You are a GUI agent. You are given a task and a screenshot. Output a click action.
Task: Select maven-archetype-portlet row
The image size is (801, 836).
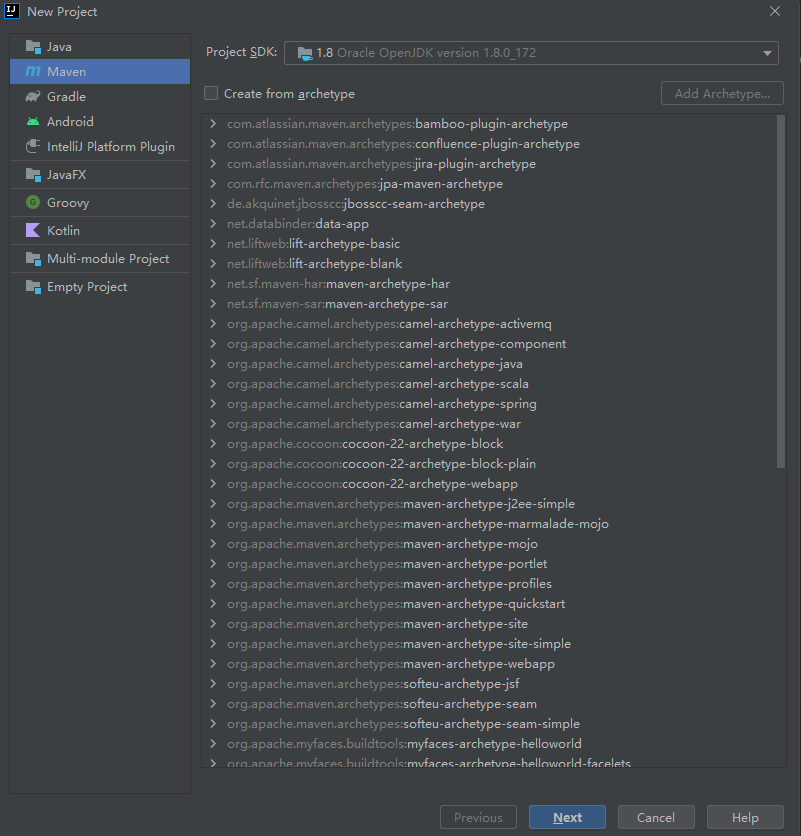[489, 564]
